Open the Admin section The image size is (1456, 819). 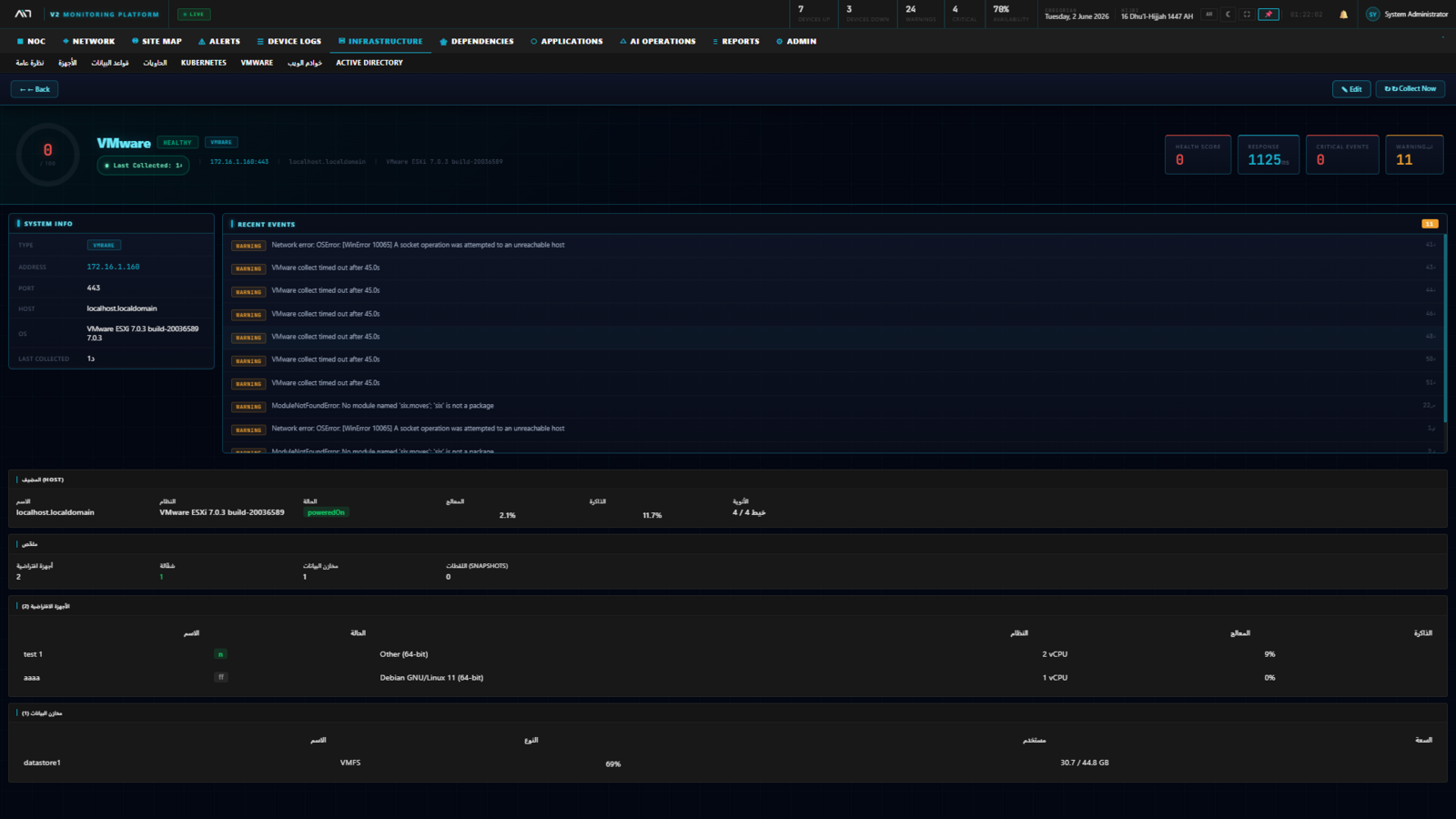tap(796, 41)
